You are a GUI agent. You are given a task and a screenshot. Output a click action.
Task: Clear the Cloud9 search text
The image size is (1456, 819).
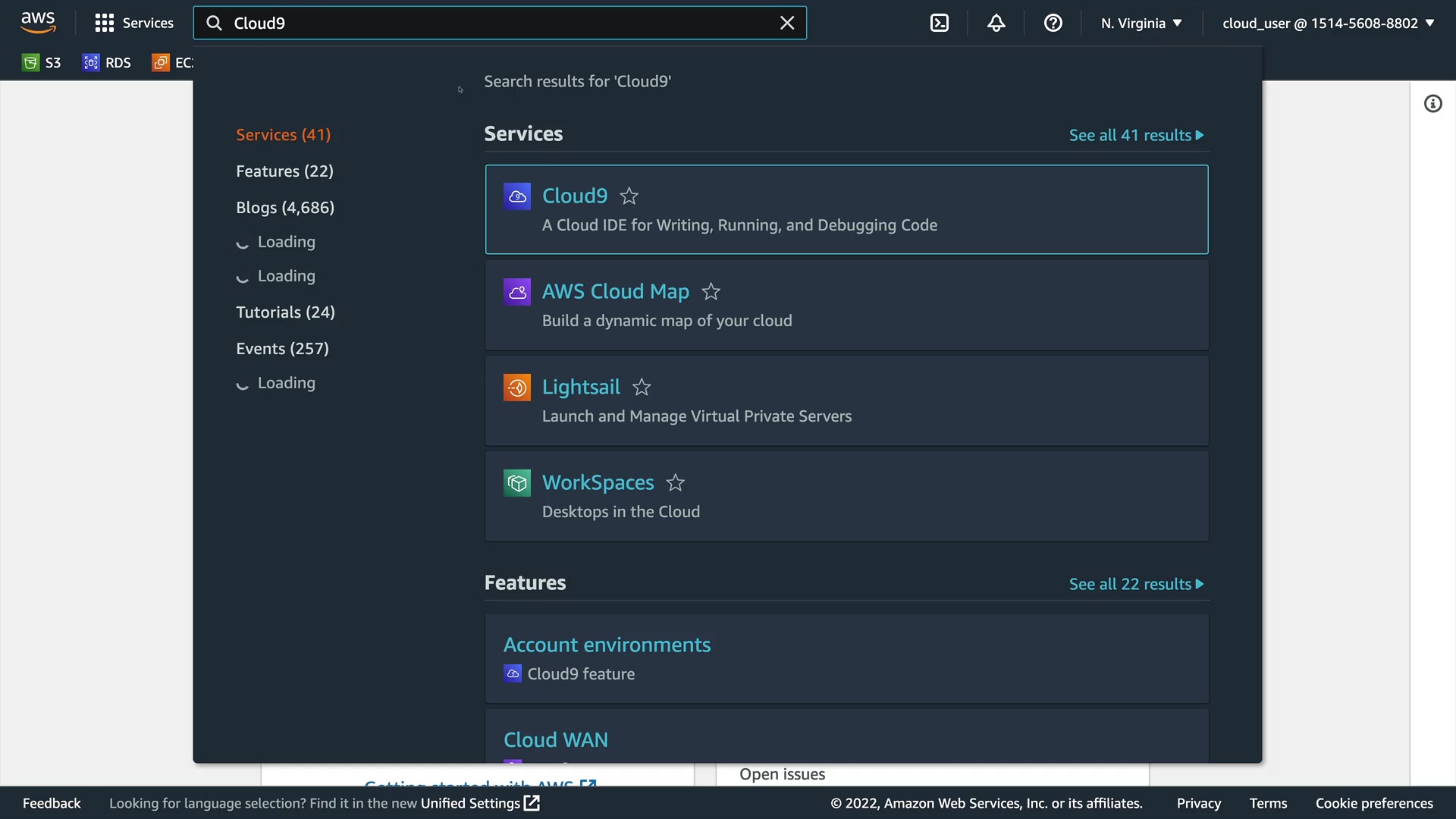click(x=787, y=23)
